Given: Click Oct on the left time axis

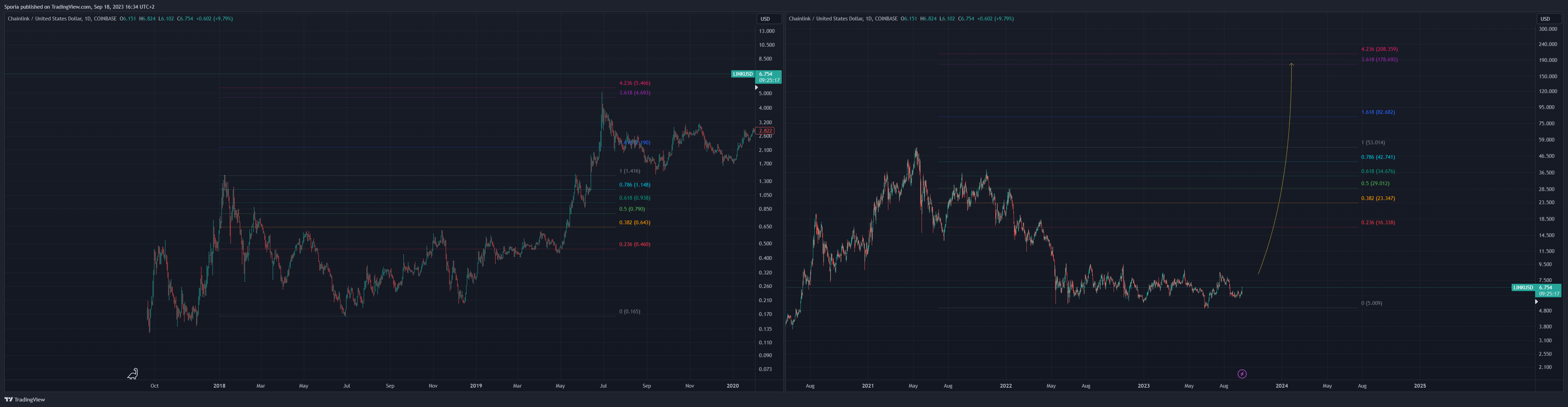Looking at the screenshot, I should pyautogui.click(x=155, y=386).
